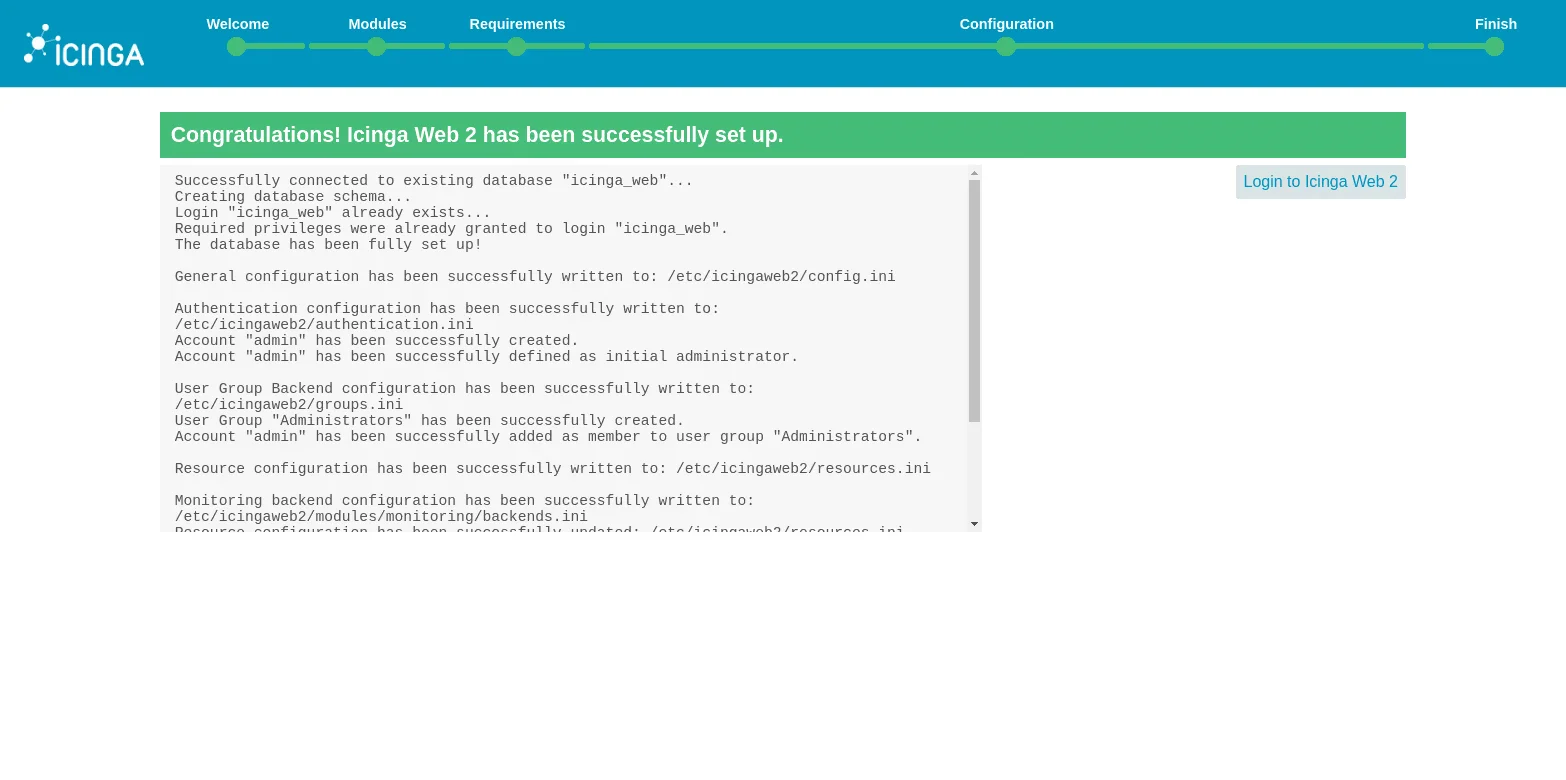Open the Configuration wizard step label
This screenshot has width=1566, height=780.
click(1006, 24)
